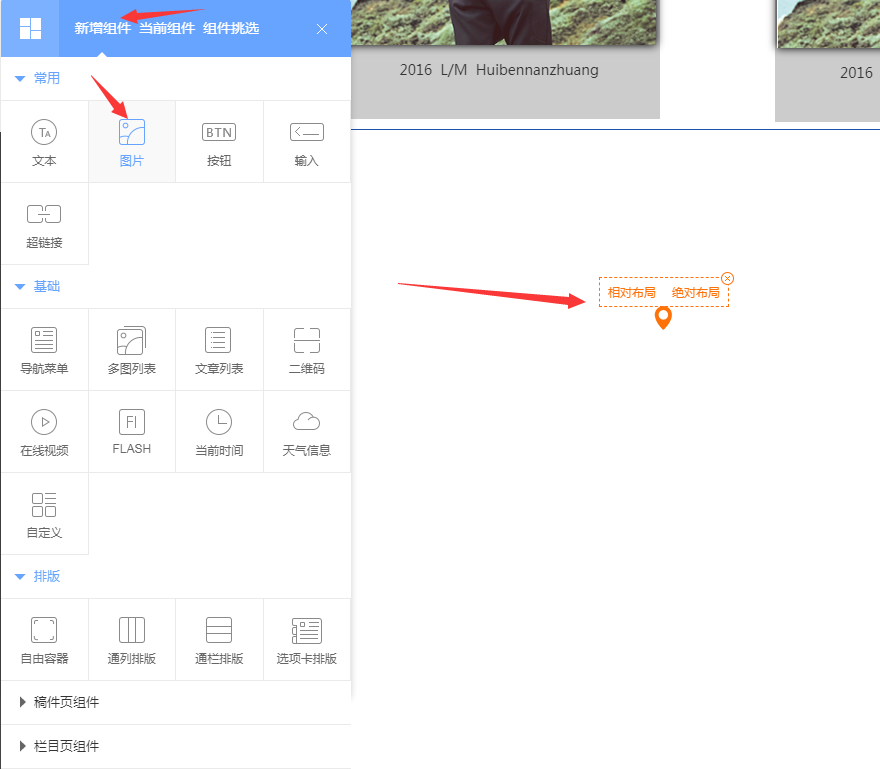Add a 文本 text component

[44, 141]
